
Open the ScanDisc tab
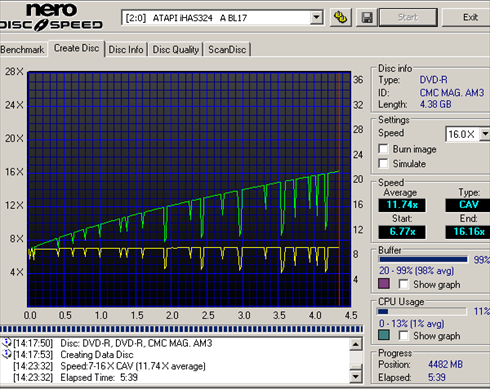click(227, 50)
